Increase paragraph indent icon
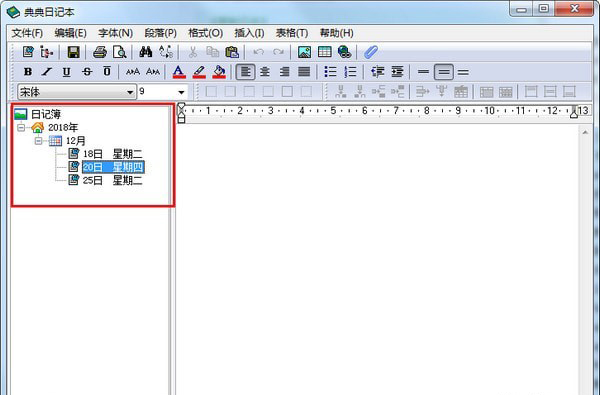 [x=397, y=72]
